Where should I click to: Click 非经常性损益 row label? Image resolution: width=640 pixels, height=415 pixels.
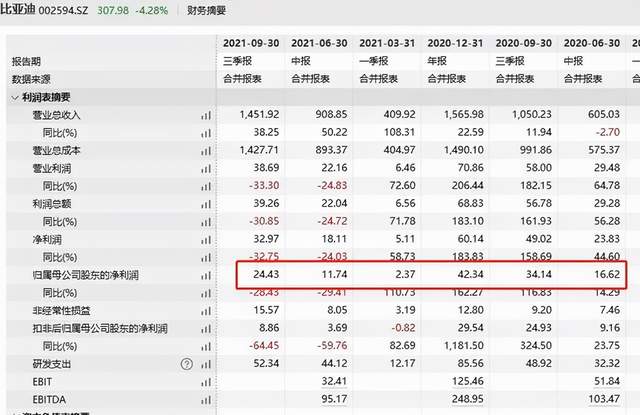[x=62, y=311]
